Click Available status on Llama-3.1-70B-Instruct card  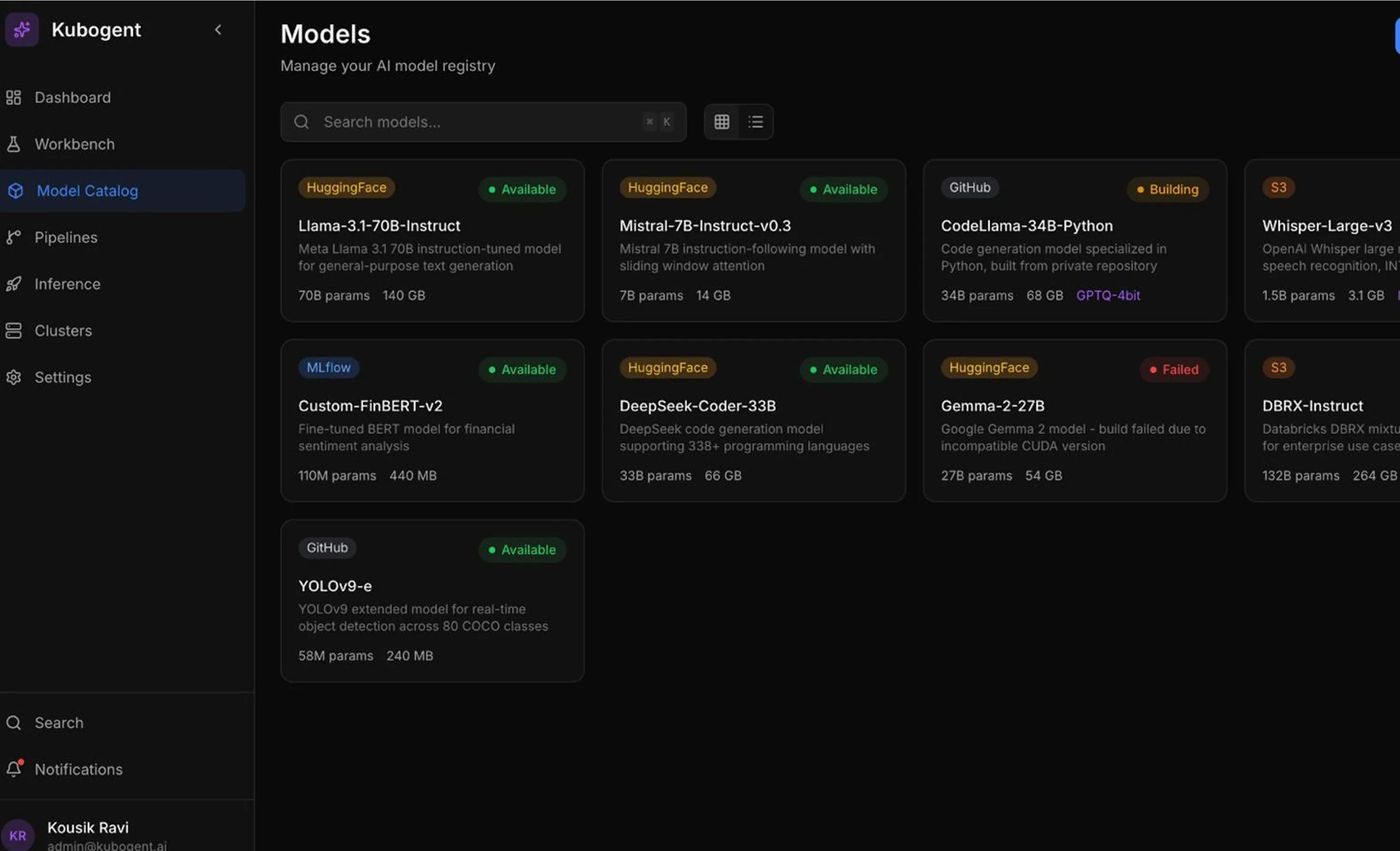pos(522,189)
